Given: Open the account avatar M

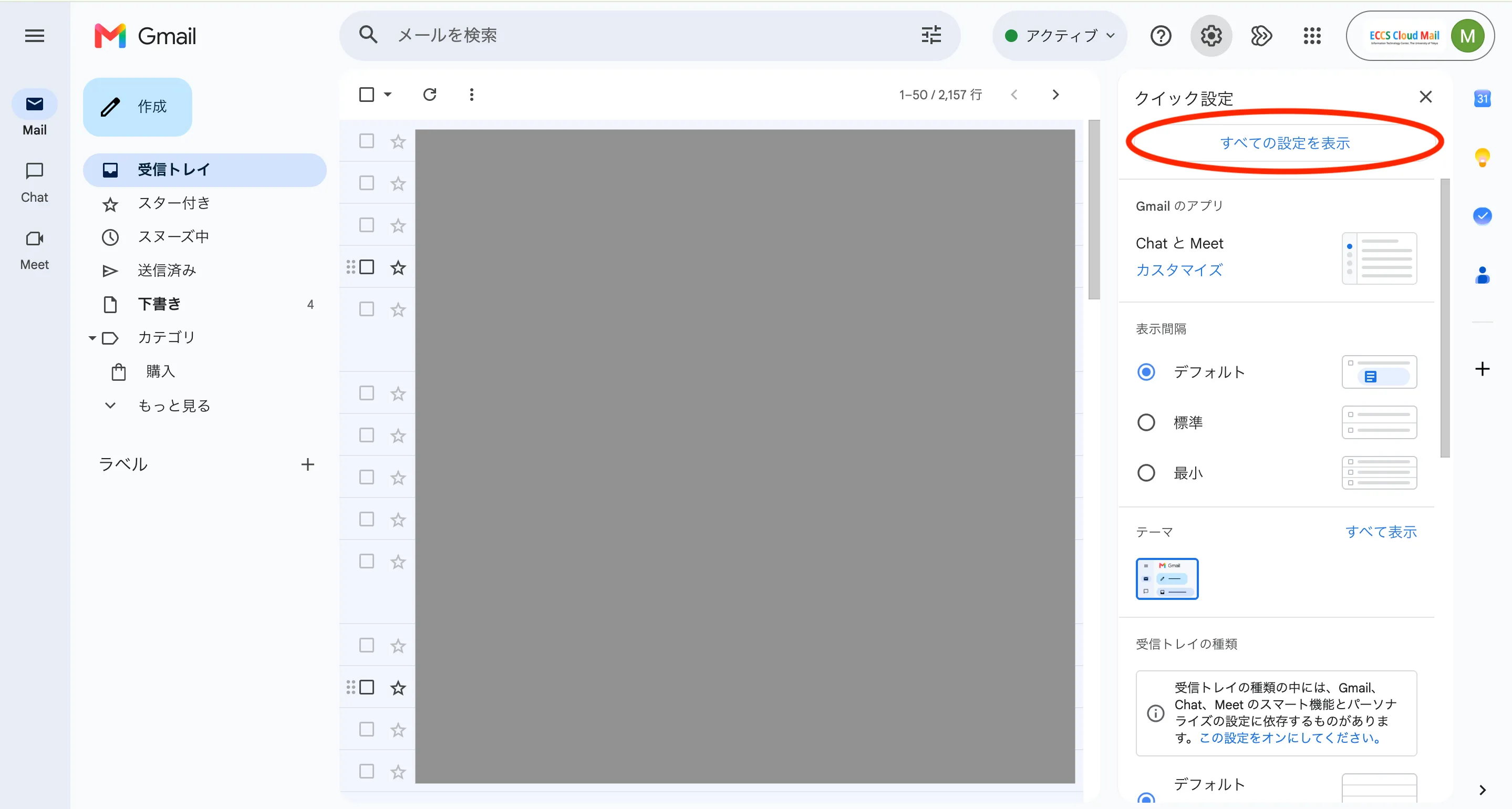Looking at the screenshot, I should coord(1467,36).
